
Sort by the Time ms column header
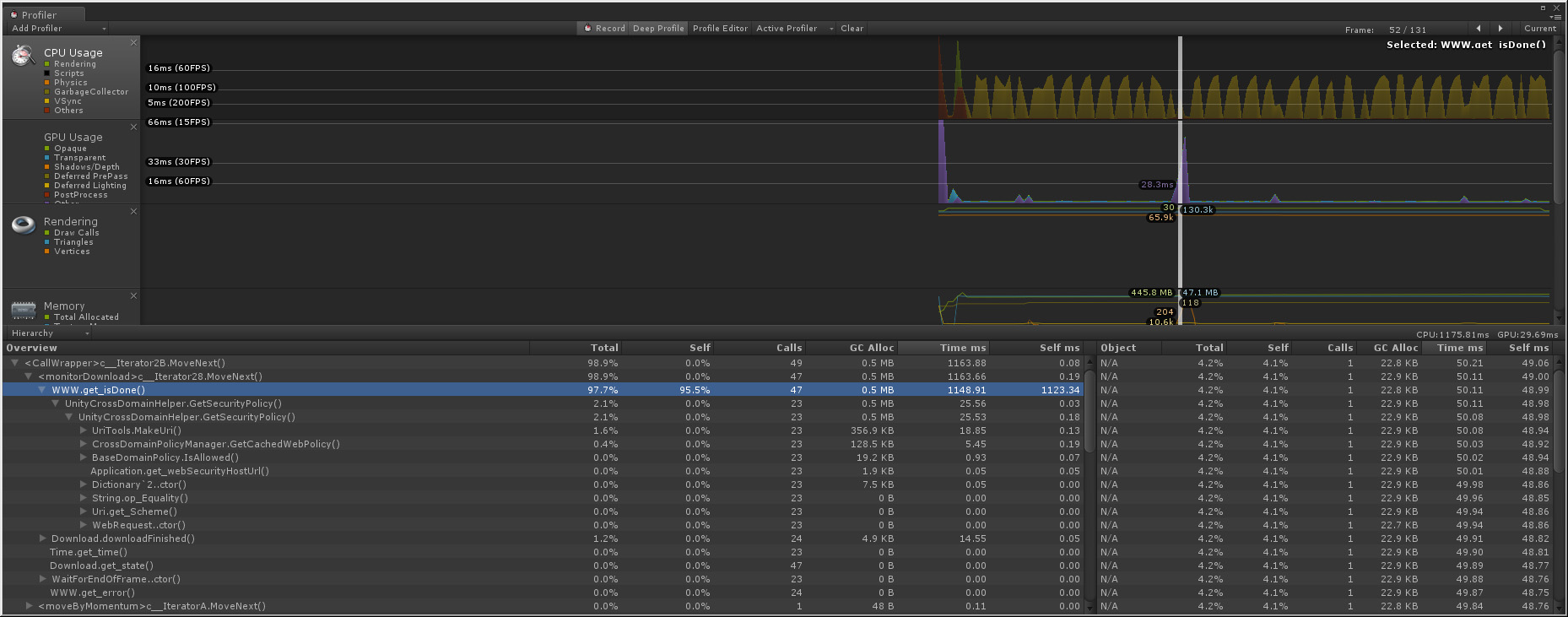click(x=962, y=348)
